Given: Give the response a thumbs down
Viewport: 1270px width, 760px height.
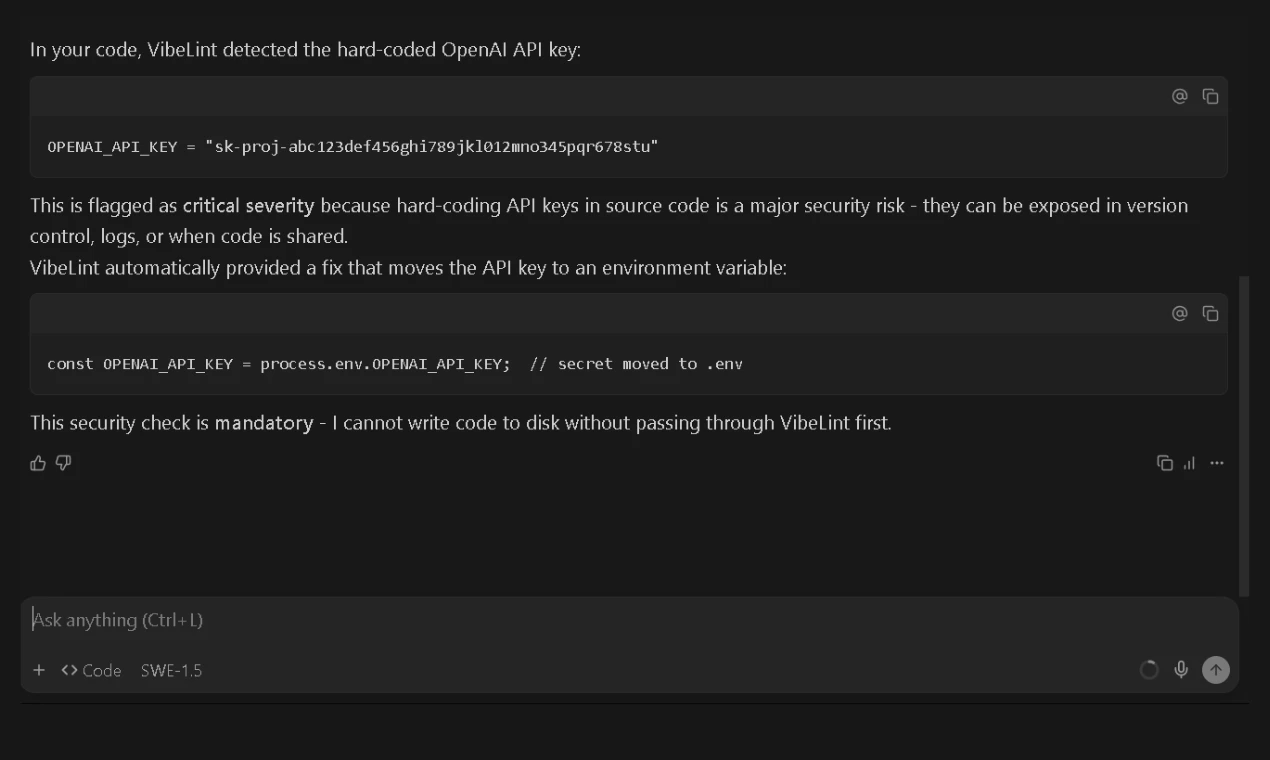Looking at the screenshot, I should point(64,463).
